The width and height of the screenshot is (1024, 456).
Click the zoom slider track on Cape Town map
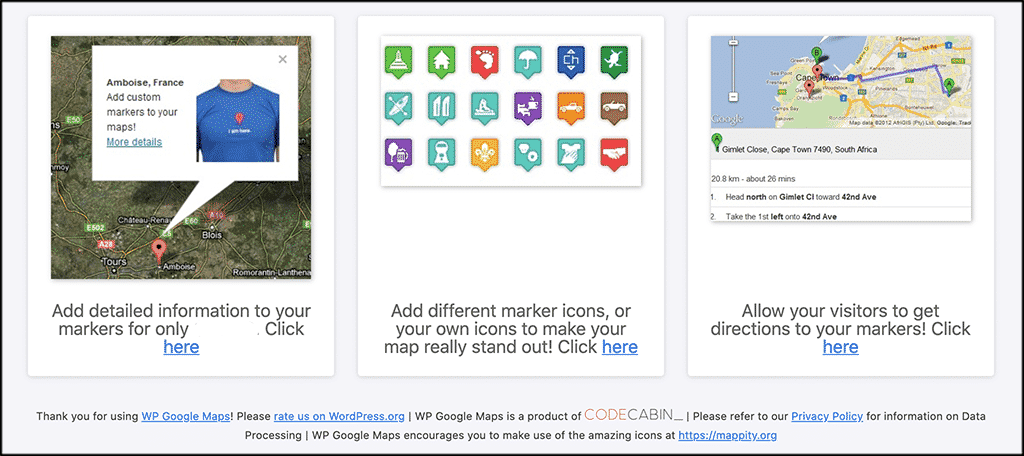733,68
